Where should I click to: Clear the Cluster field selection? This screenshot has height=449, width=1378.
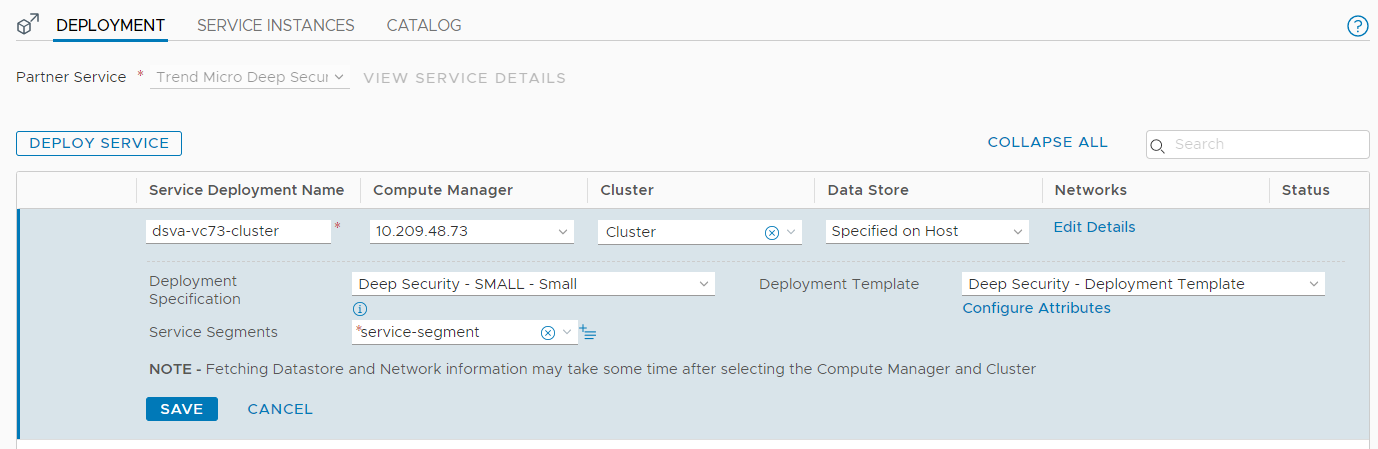click(771, 232)
